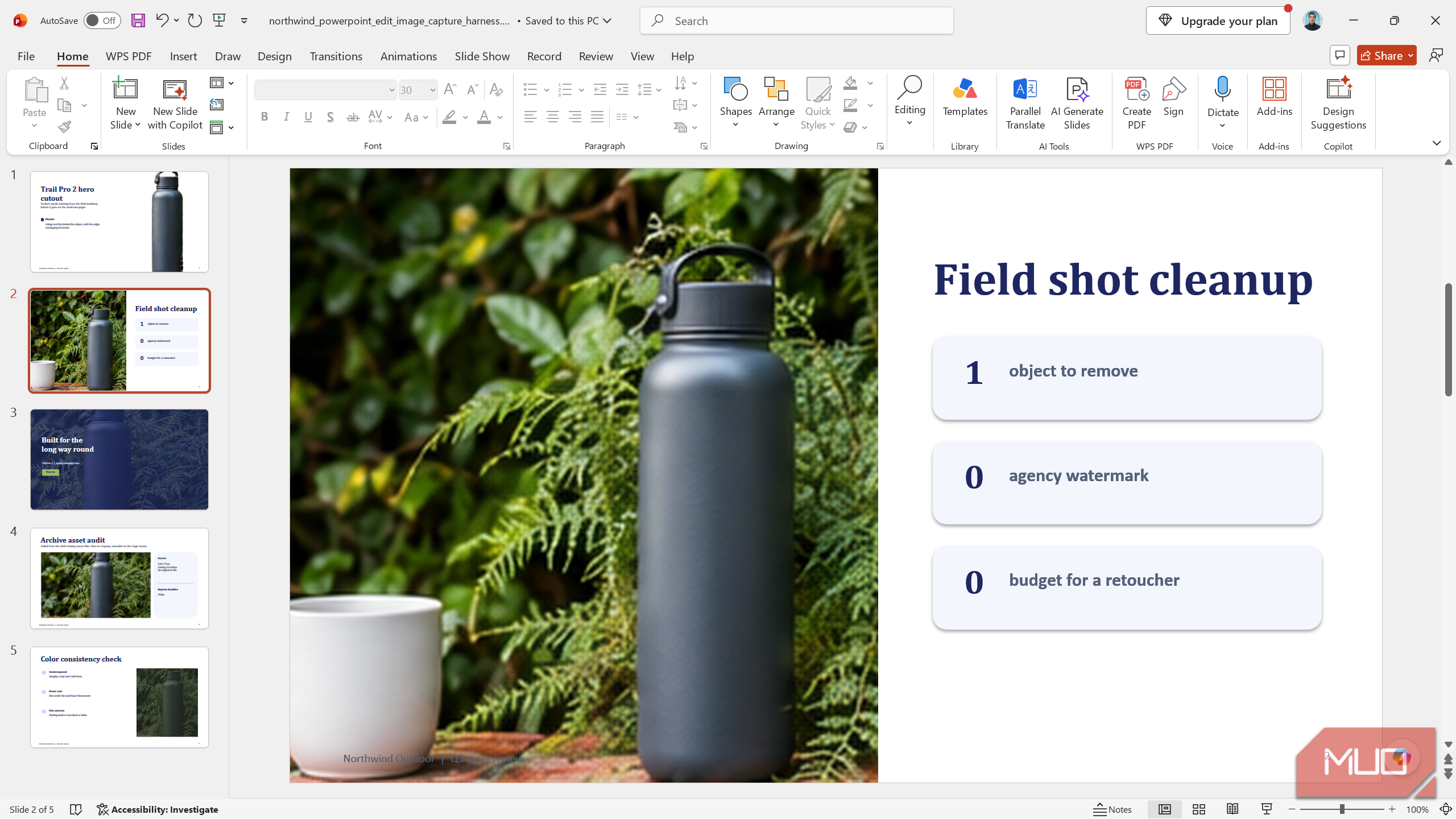Click the Sign pen icon
This screenshot has width=1456, height=819.
[x=1173, y=97]
